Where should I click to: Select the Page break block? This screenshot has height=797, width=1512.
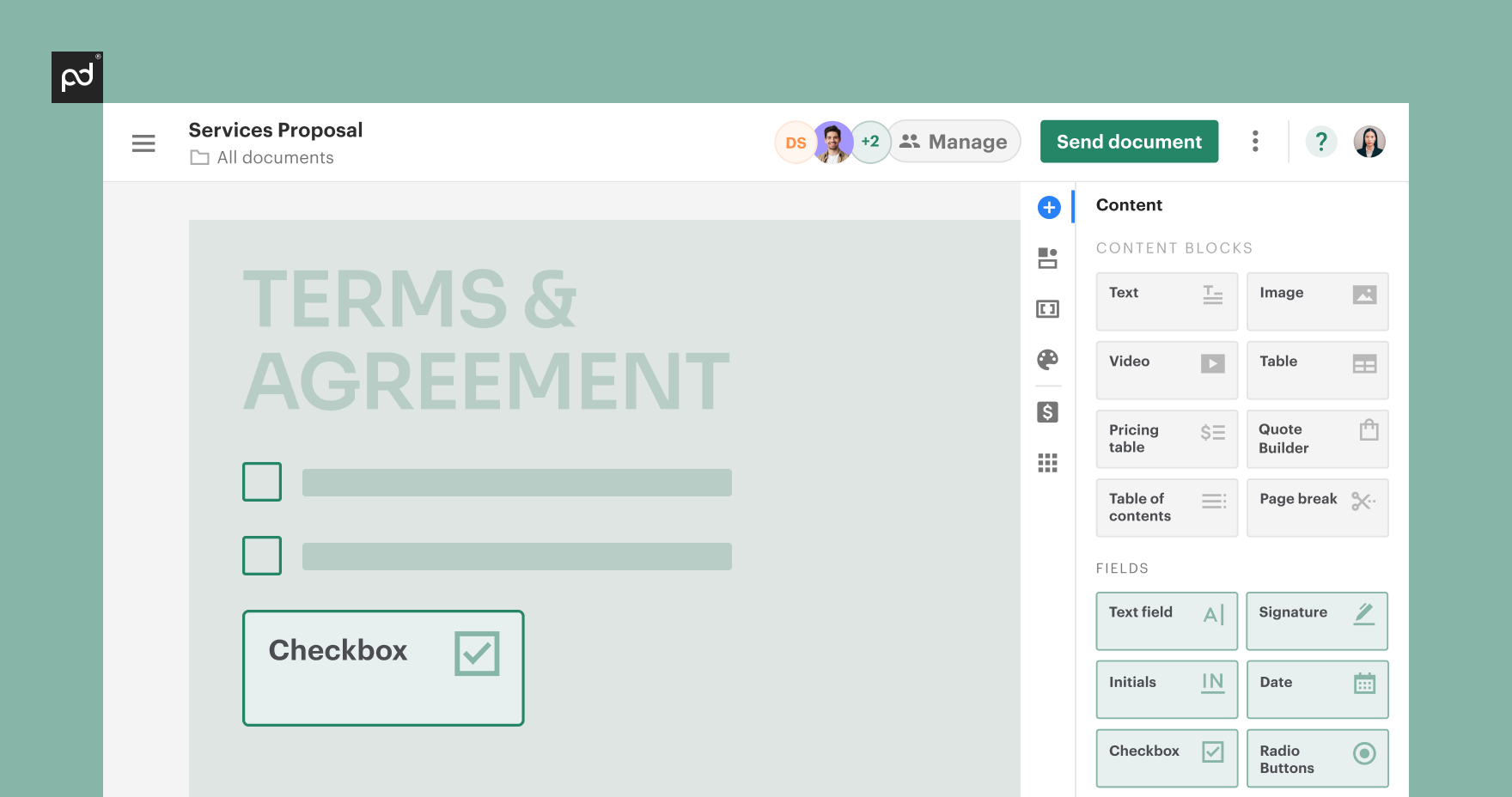[1318, 508]
